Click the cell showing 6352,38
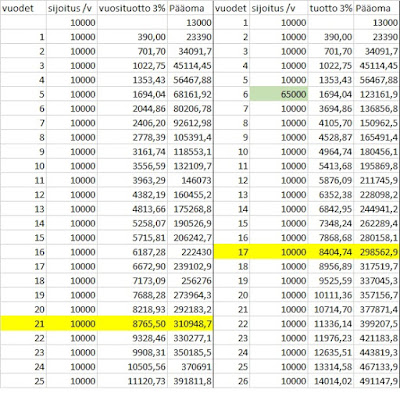This screenshot has width=400, height=393. (x=331, y=195)
